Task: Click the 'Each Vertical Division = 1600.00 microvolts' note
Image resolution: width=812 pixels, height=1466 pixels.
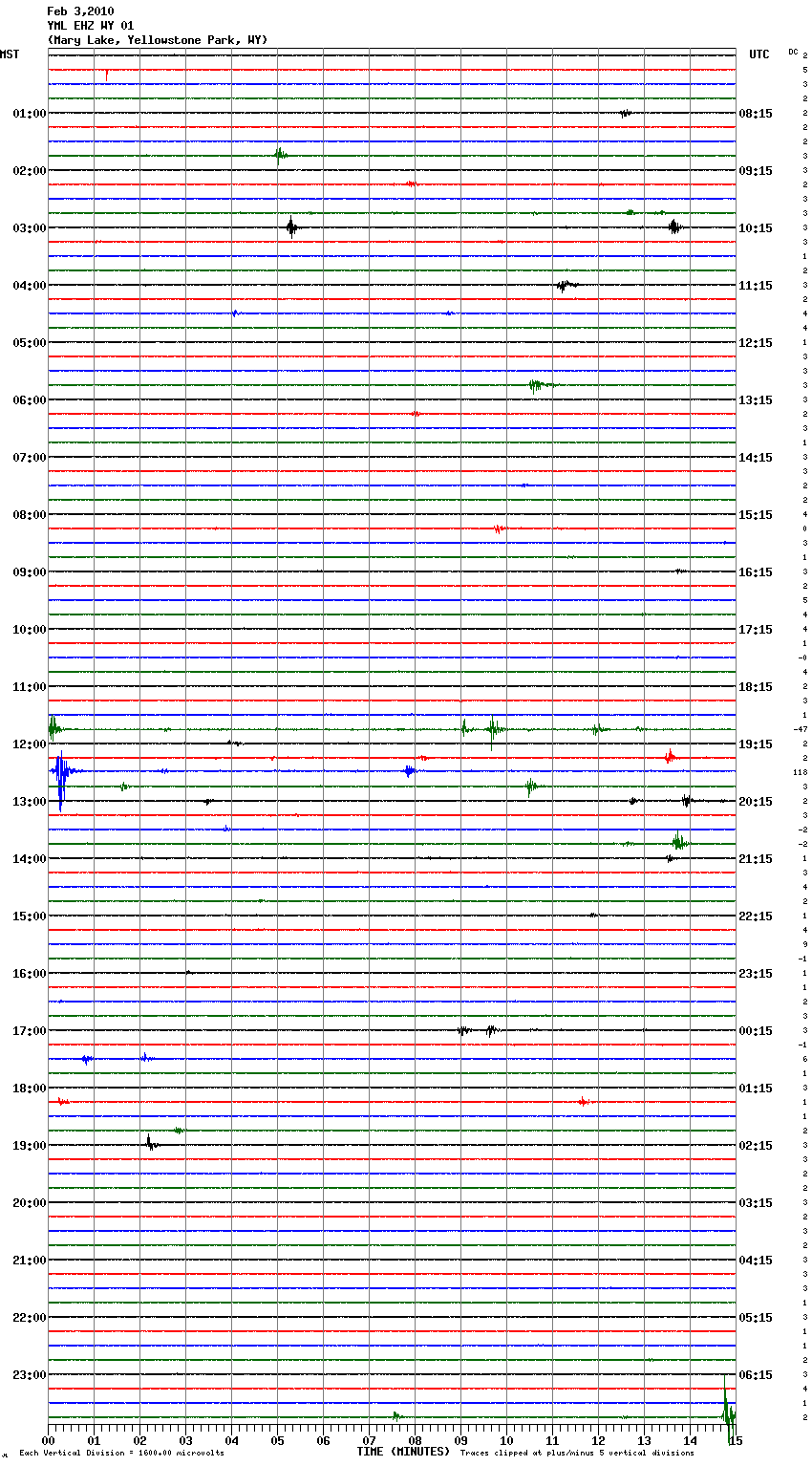Action: (x=121, y=1454)
